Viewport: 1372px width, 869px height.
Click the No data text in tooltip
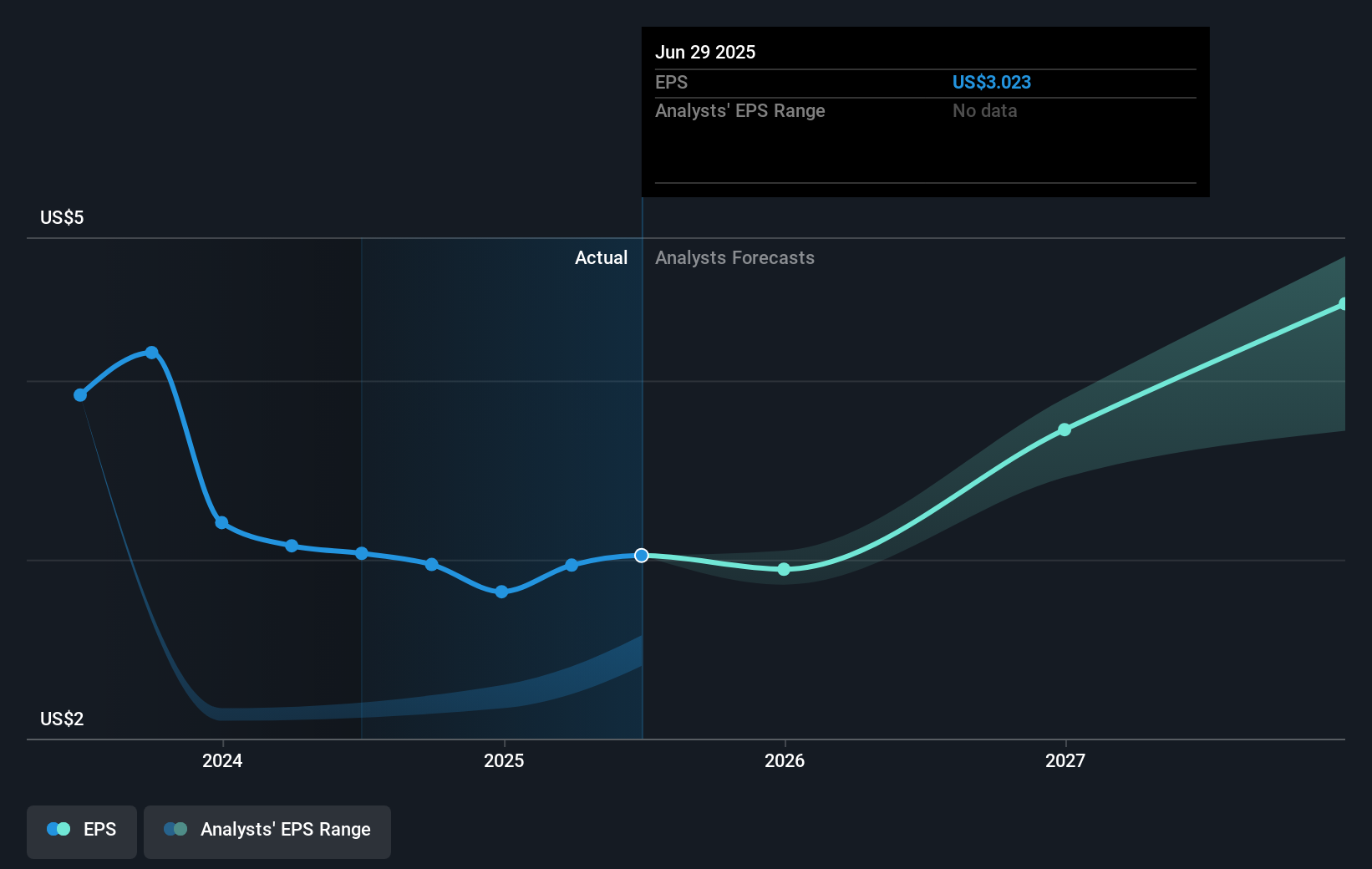tap(985, 111)
